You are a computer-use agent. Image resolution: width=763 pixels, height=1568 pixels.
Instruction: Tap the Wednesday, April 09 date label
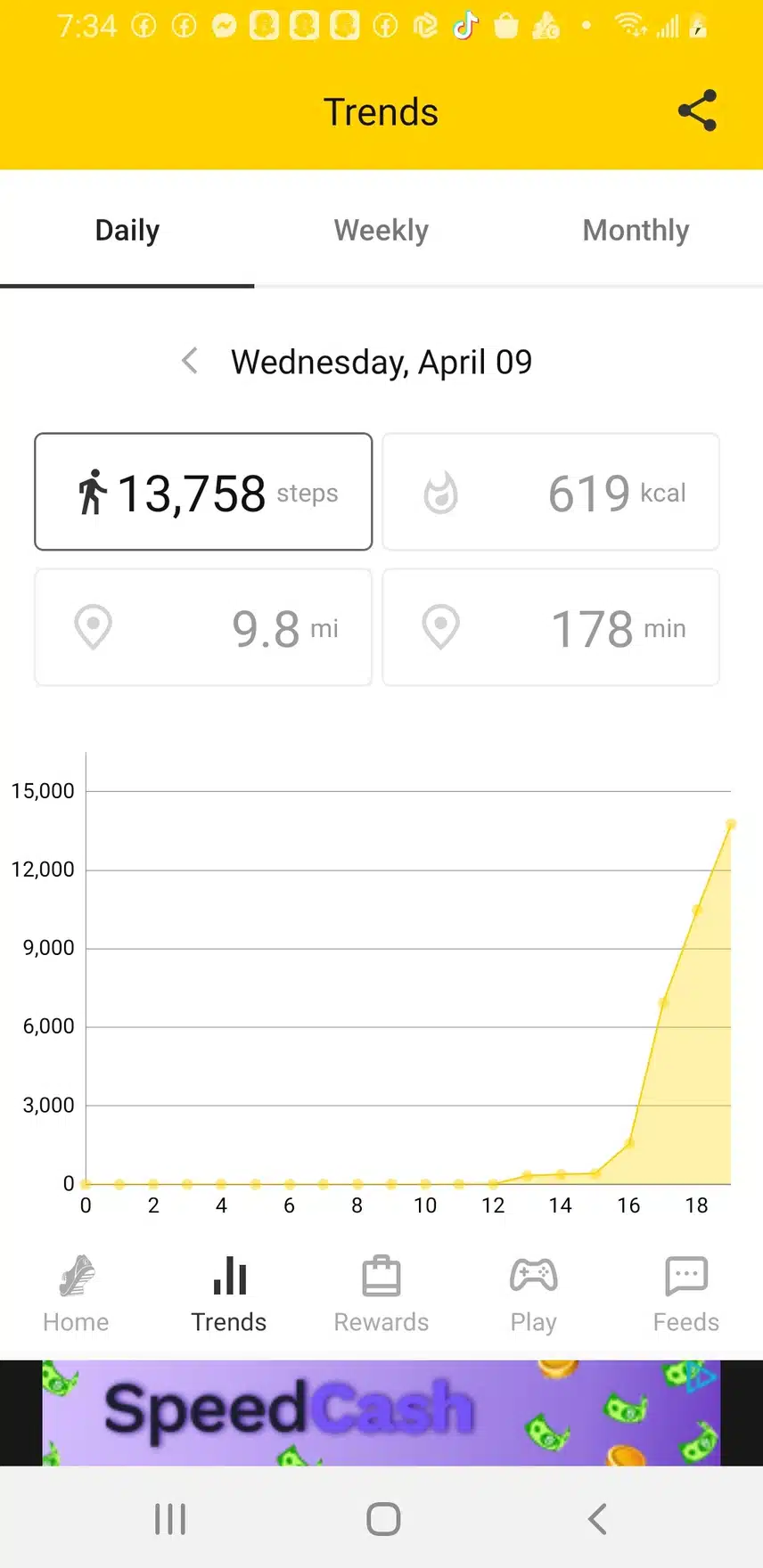(x=381, y=362)
